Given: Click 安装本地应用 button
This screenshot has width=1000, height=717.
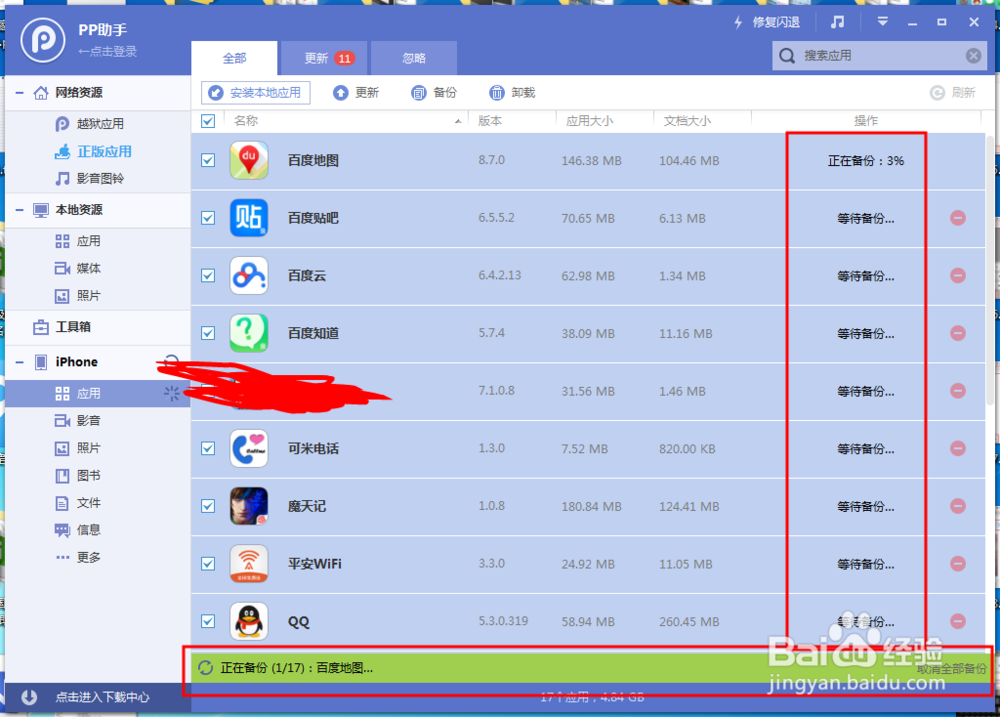Looking at the screenshot, I should pos(256,92).
